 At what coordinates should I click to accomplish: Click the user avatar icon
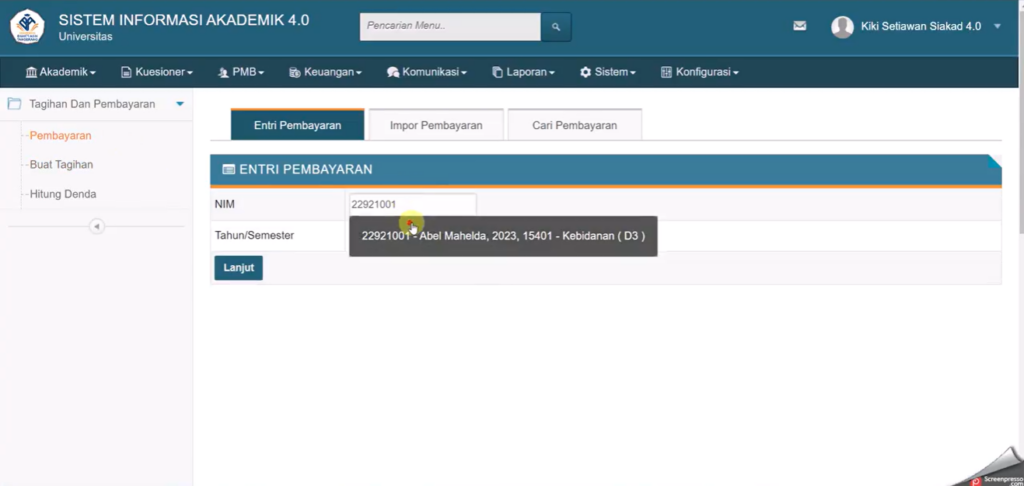tap(842, 27)
